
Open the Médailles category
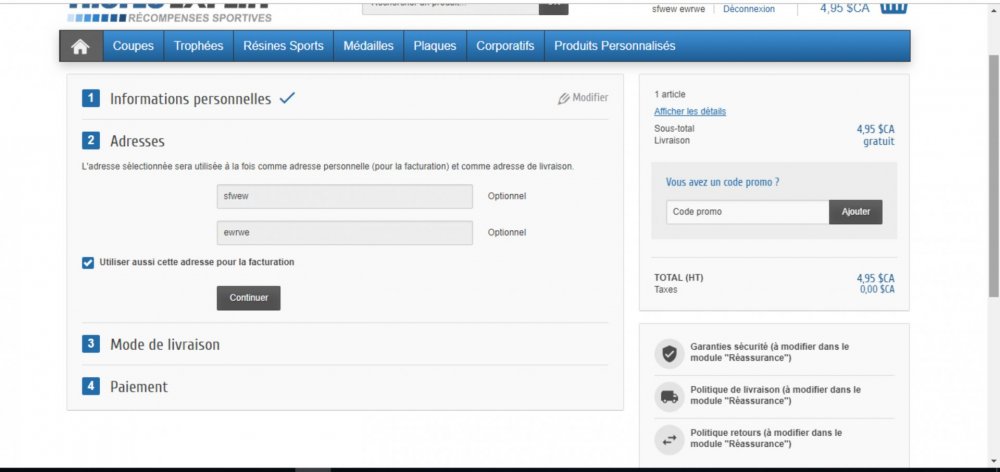(x=369, y=46)
